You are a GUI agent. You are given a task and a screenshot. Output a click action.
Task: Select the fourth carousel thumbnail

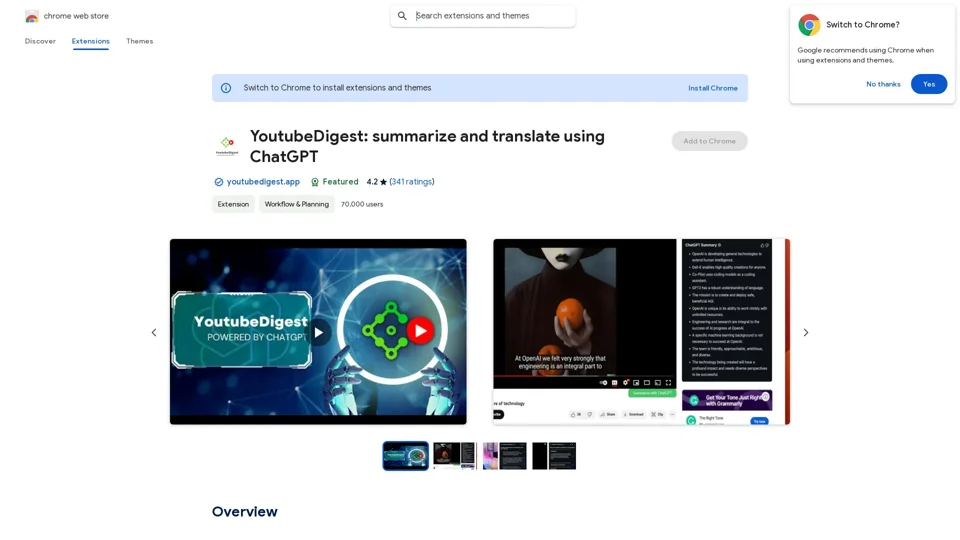coord(554,456)
